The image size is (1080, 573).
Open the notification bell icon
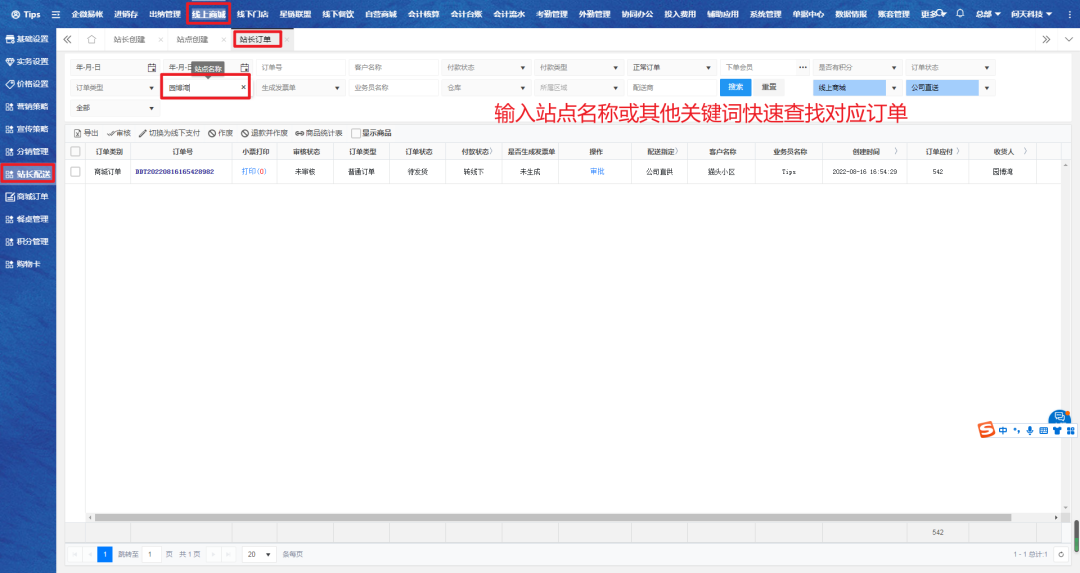(x=960, y=14)
